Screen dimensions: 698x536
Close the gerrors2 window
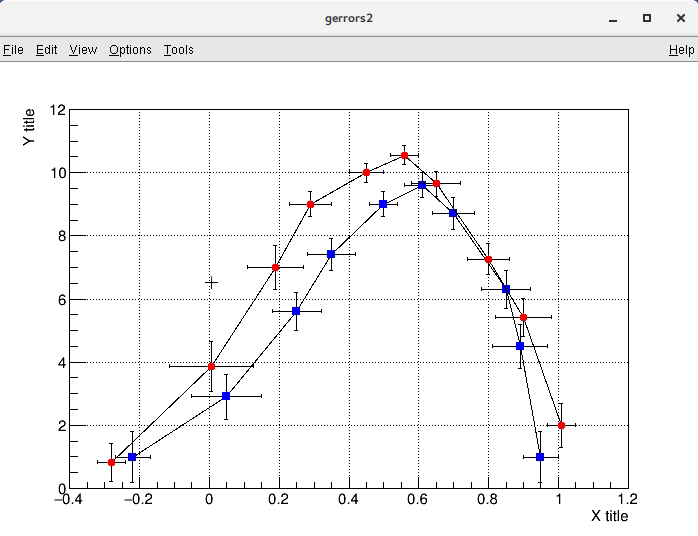tap(680, 18)
